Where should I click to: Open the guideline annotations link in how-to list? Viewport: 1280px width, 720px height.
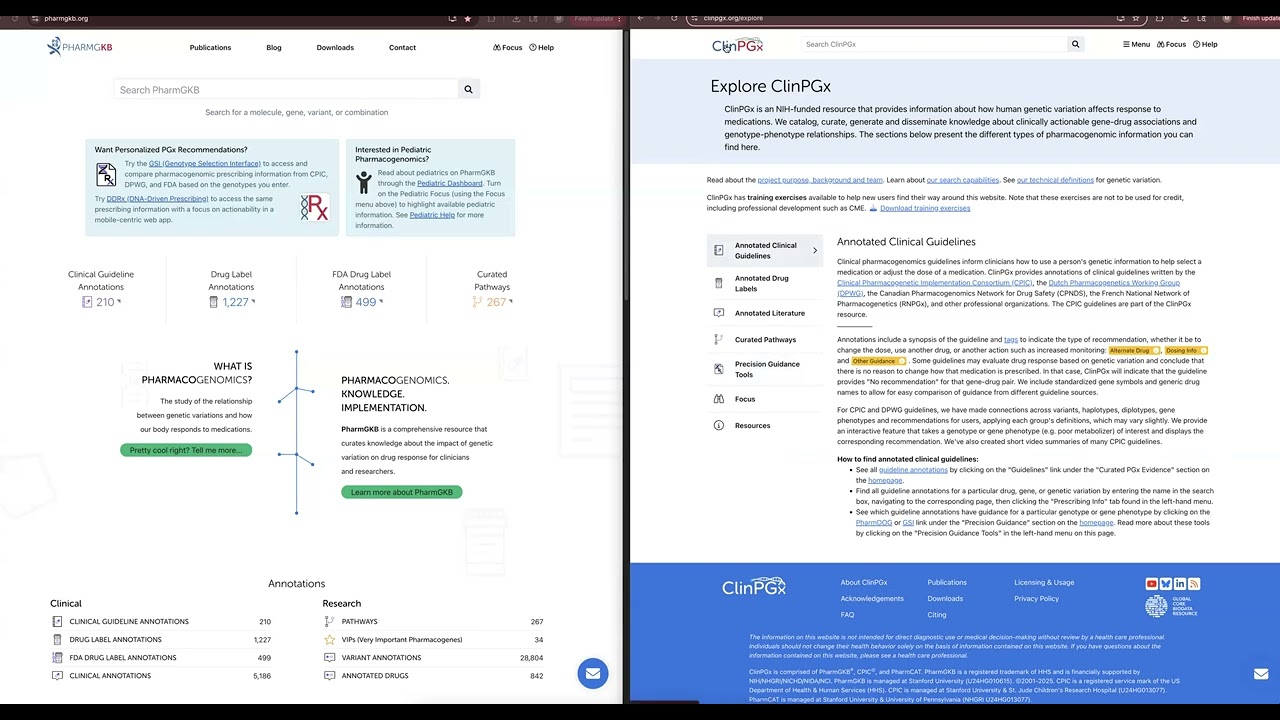pyautogui.click(x=913, y=470)
